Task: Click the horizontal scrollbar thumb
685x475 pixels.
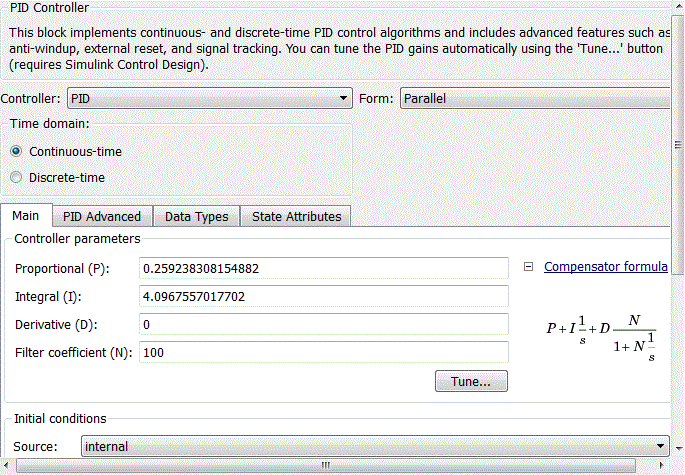Action: click(x=325, y=465)
